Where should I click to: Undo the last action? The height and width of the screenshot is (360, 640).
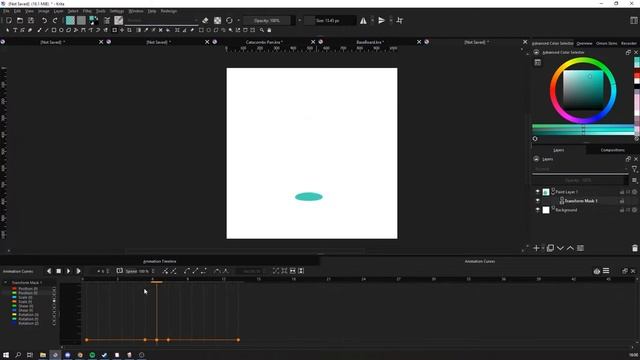[x=44, y=20]
